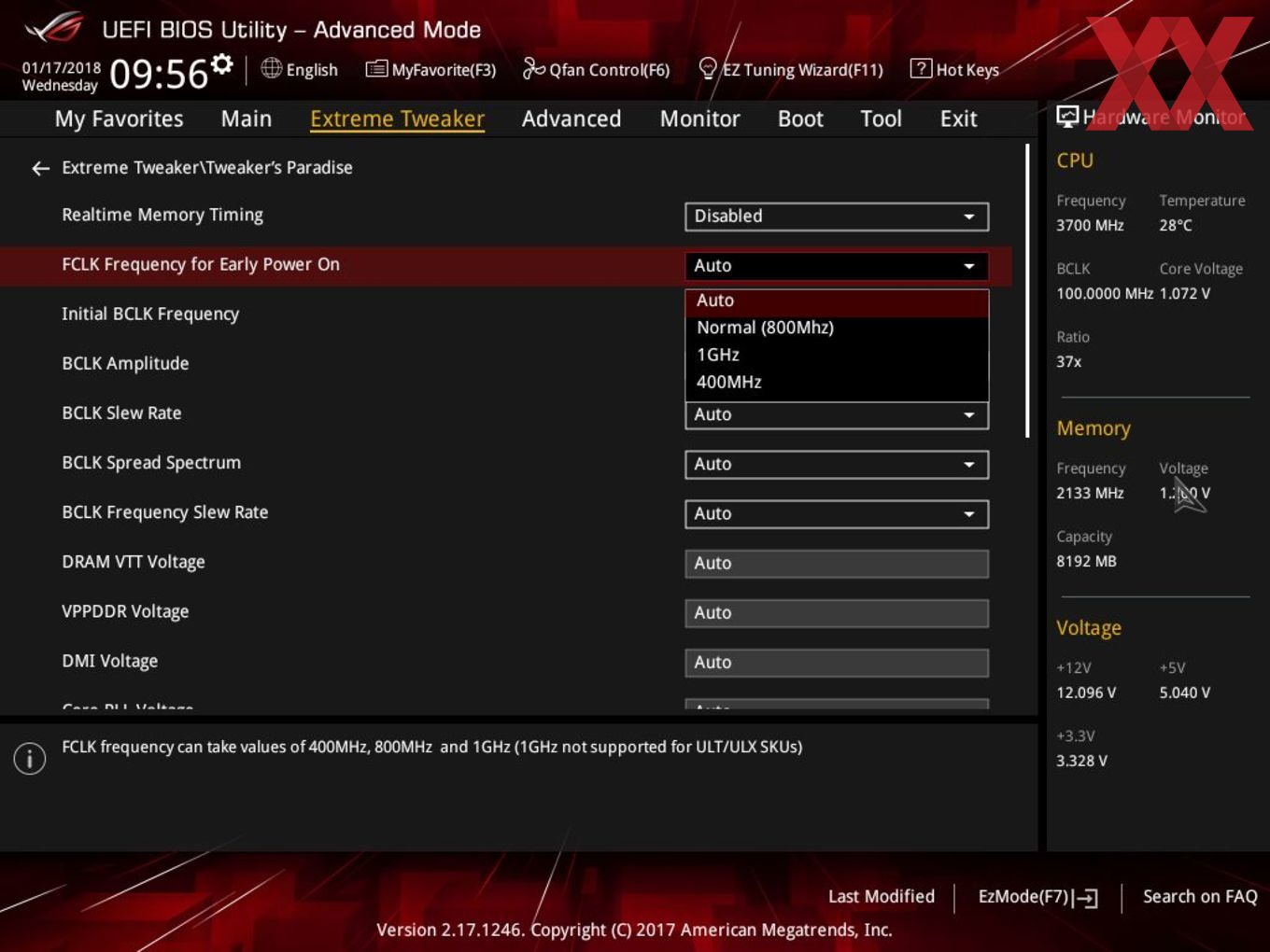Click the ROG logo icon
Screen dimensions: 1270x952
tap(54, 28)
